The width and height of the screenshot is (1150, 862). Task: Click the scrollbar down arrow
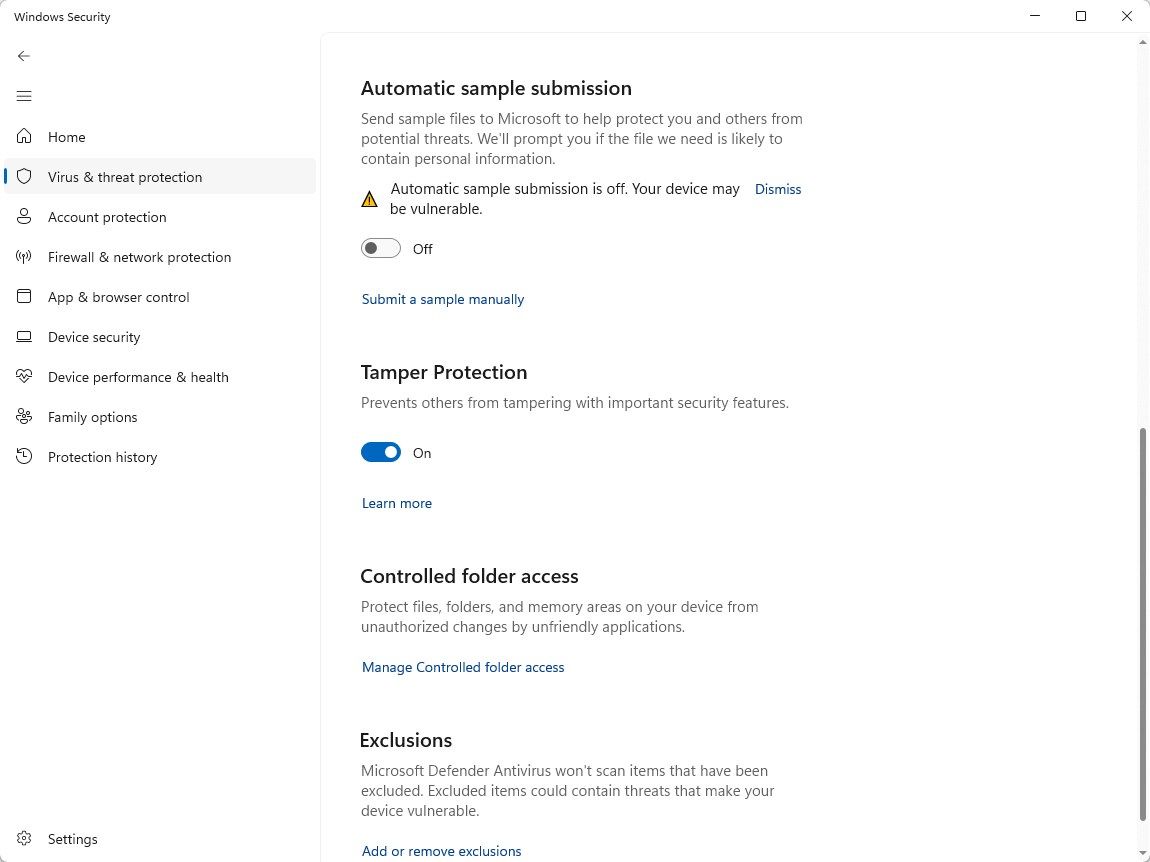click(1143, 854)
